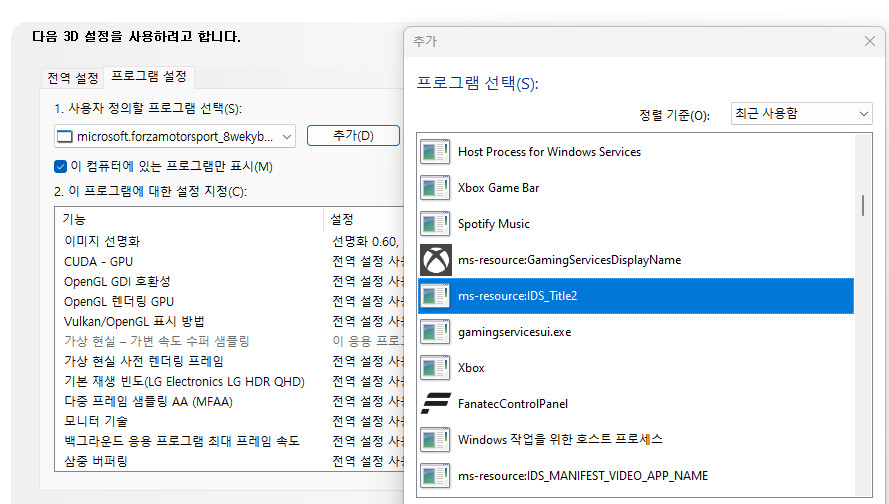Click the greyed 가상 현실 – 가변 속도 수퍼 샘플링 row
This screenshot has width=889, height=504.
230,341
